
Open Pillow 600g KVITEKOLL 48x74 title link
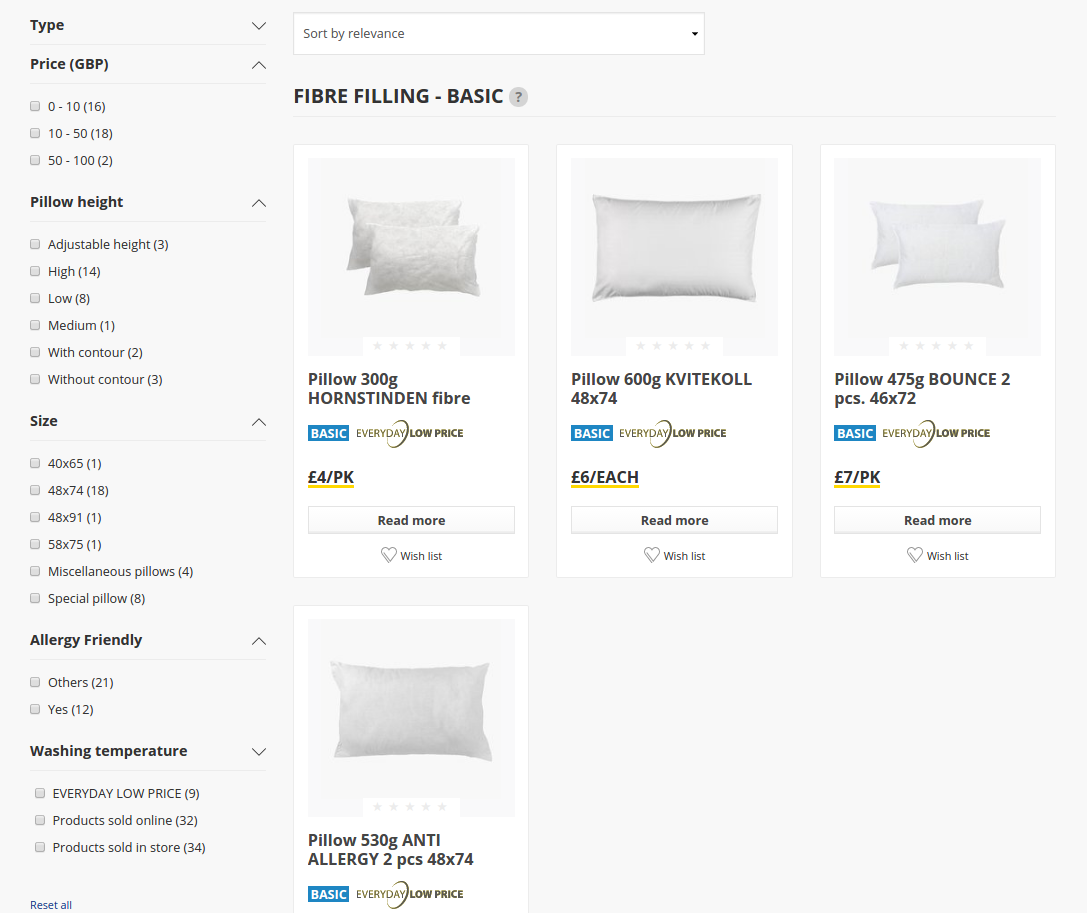661,389
